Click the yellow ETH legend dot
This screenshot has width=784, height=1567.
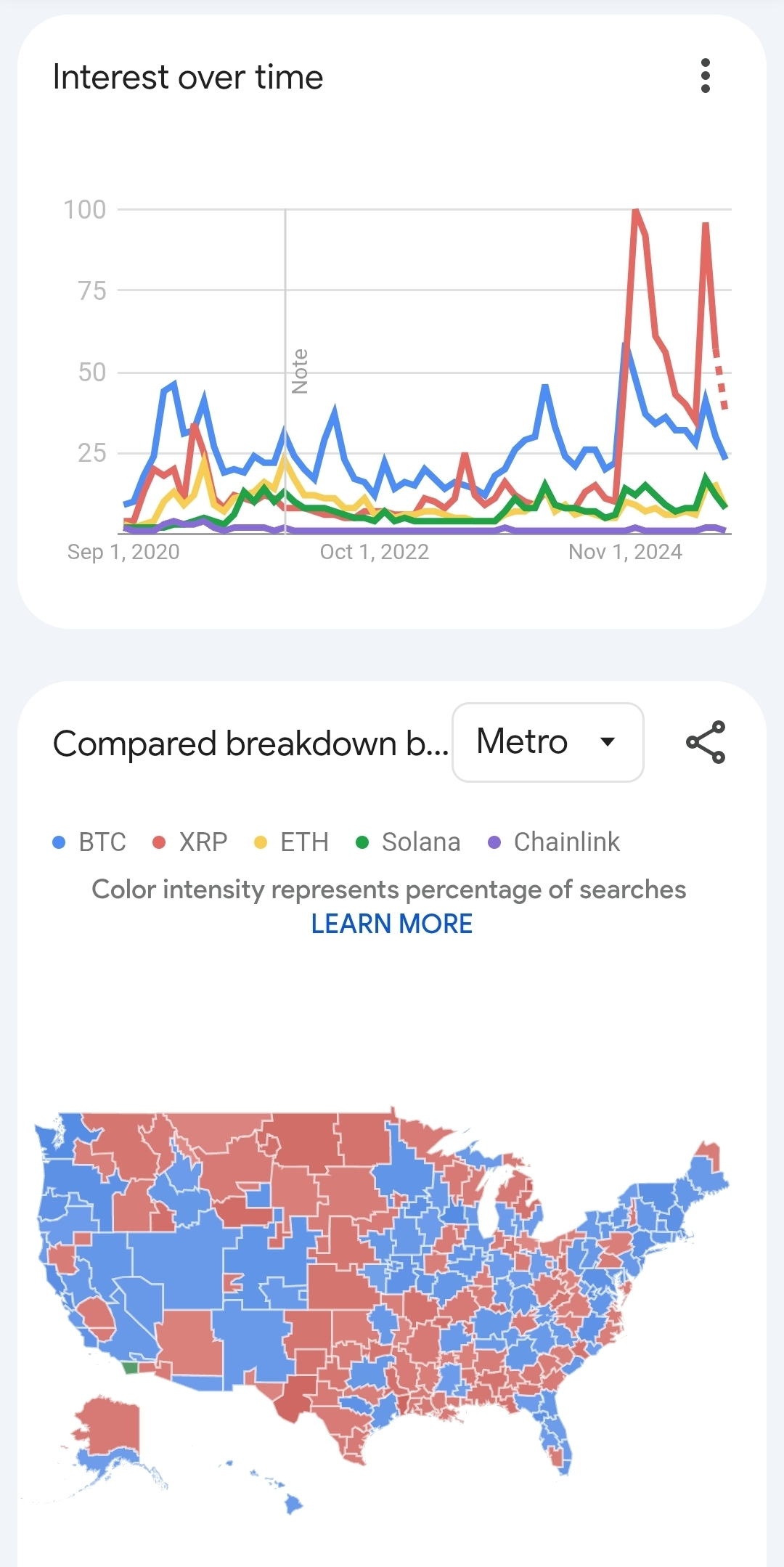click(261, 842)
